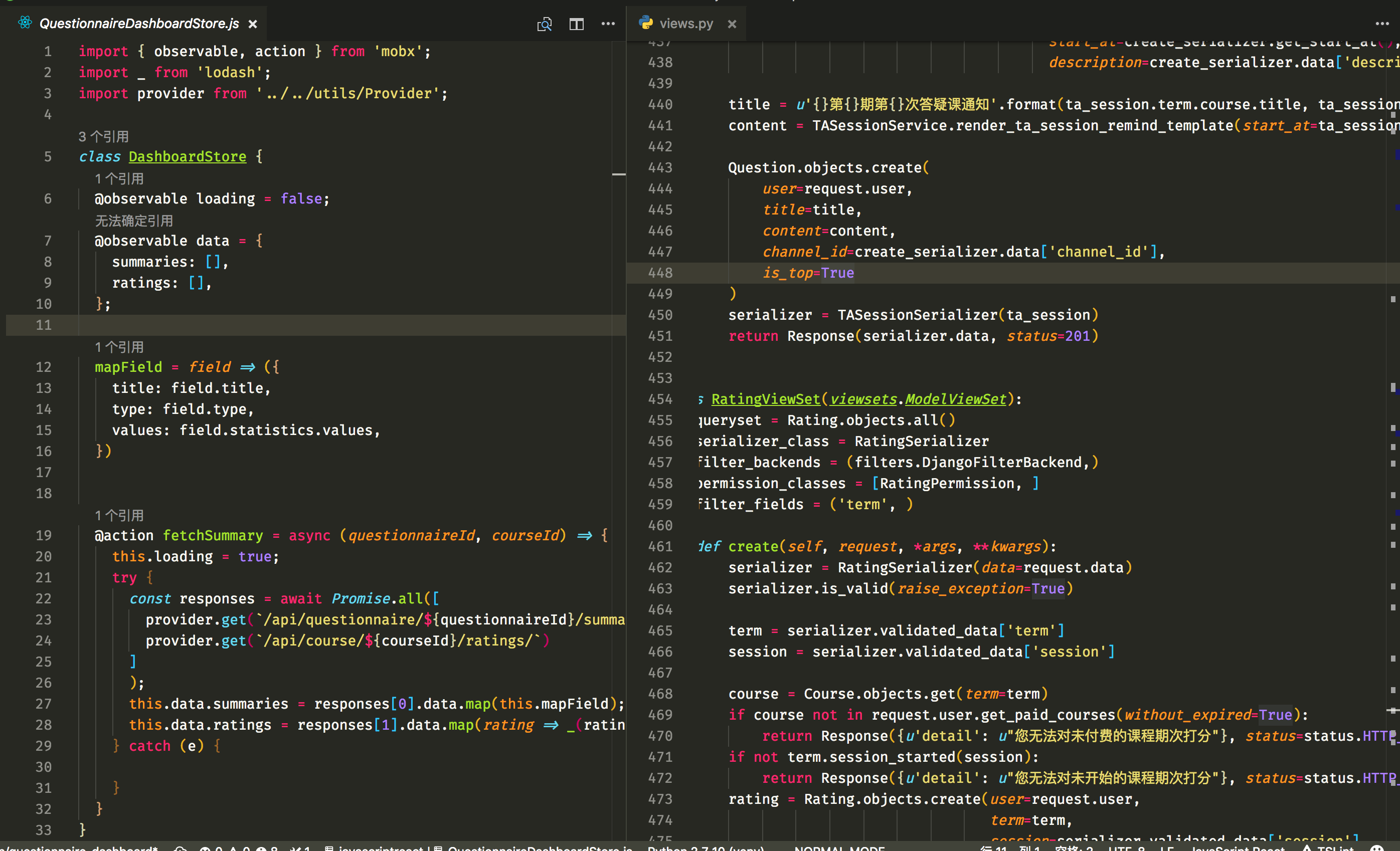The width and height of the screenshot is (1400, 851).
Task: Click the smiley feedback icon in status bar
Action: tap(1376, 848)
